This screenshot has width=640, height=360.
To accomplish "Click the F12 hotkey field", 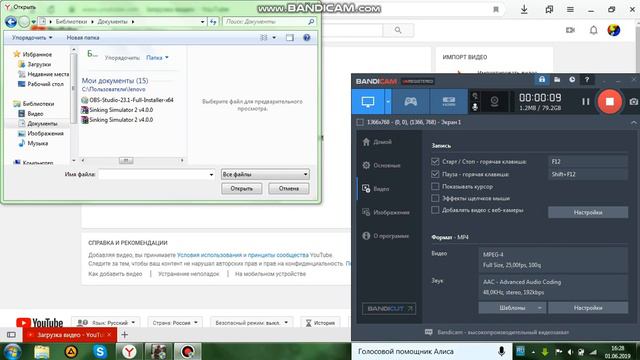I will tap(588, 162).
